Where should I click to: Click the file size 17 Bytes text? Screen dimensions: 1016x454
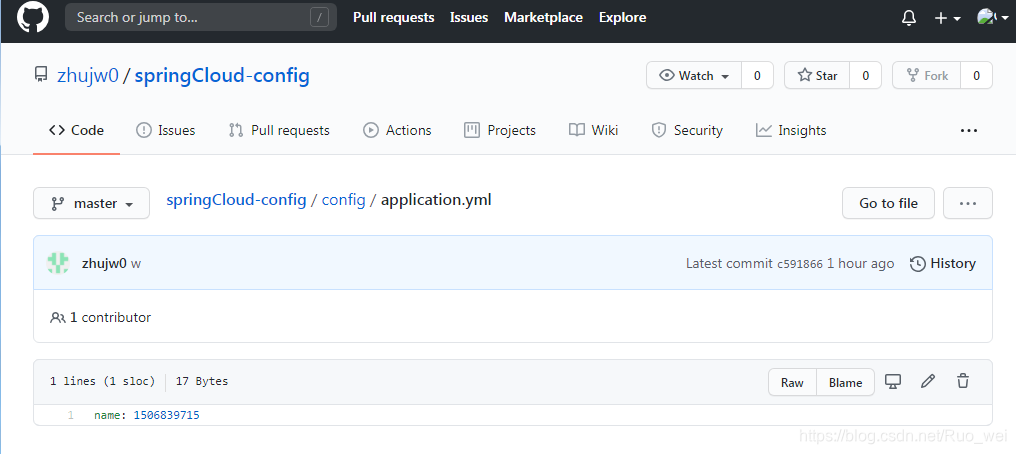coord(202,381)
